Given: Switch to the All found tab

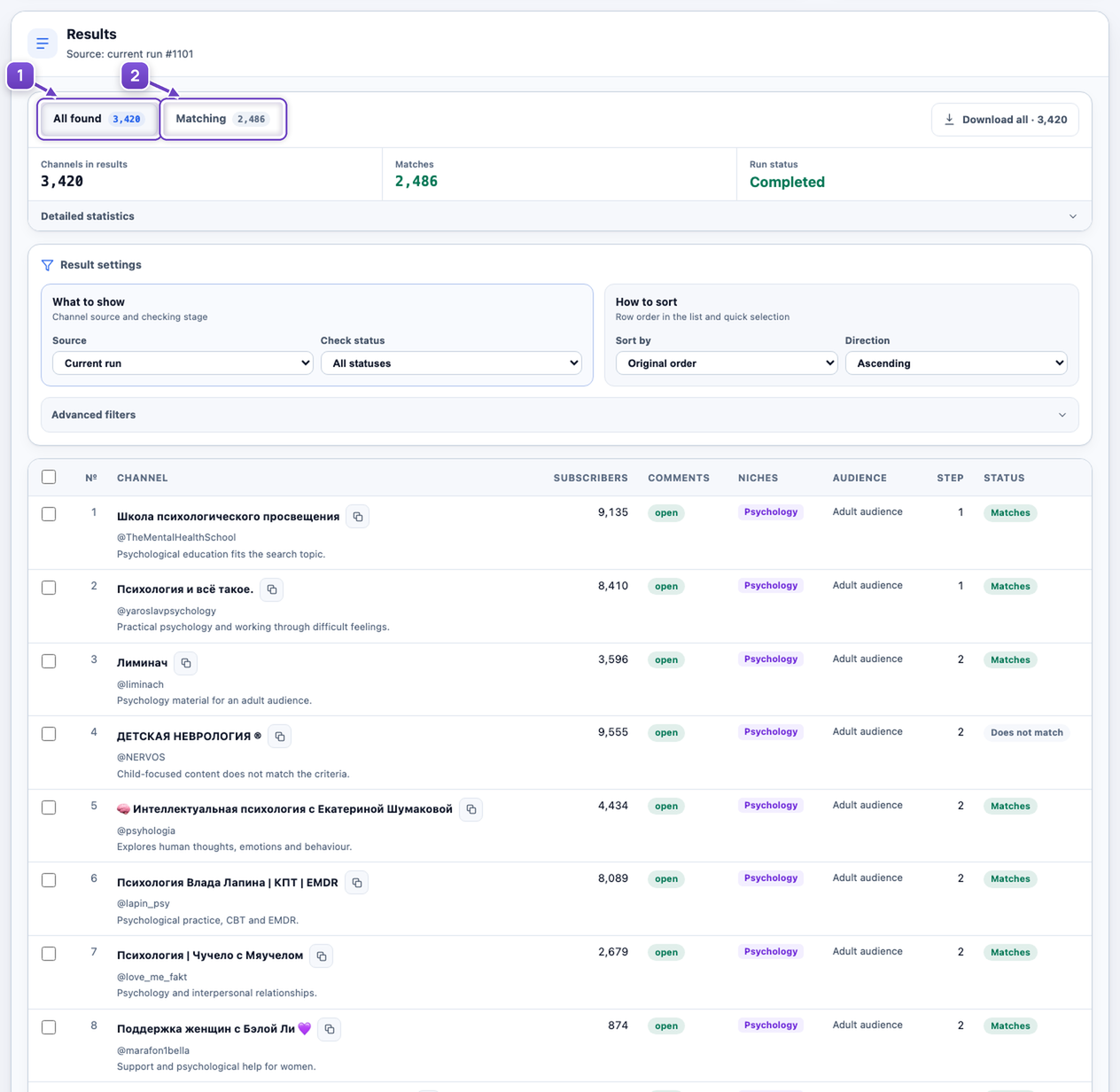Looking at the screenshot, I should tap(98, 119).
